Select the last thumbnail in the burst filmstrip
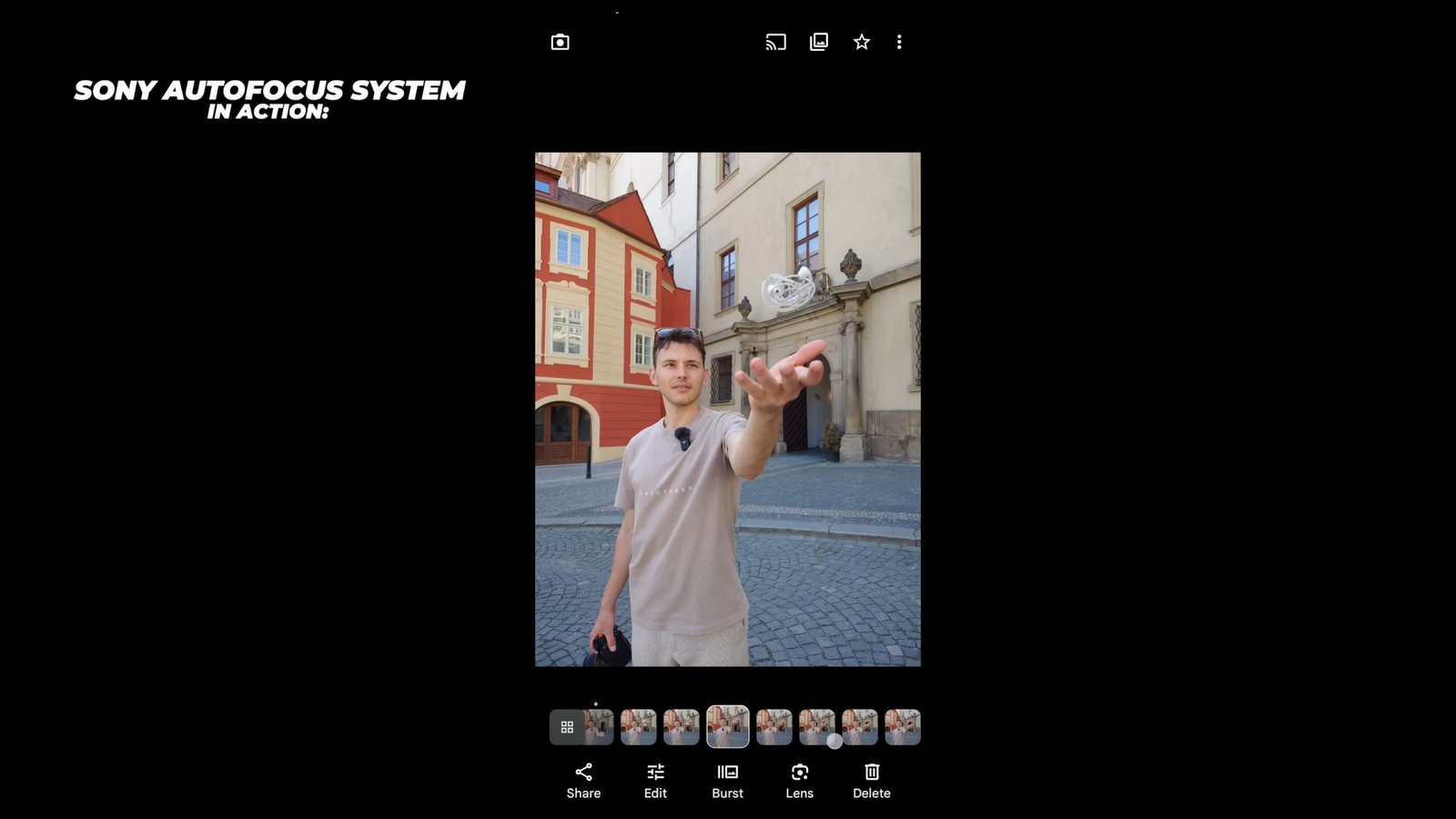Viewport: 1456px width, 819px height. pyautogui.click(x=903, y=727)
